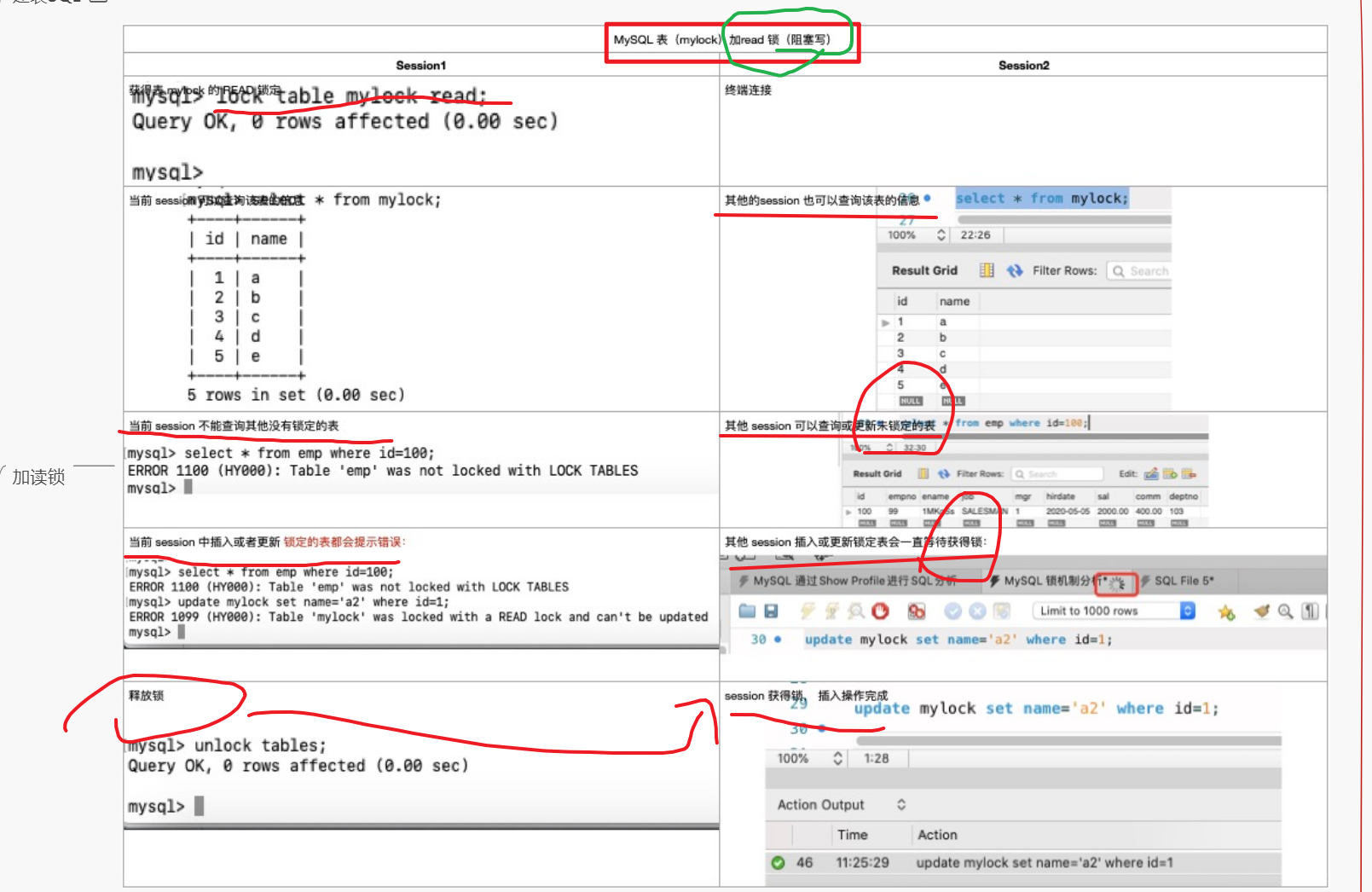Screen dimensions: 1372x892
Task: Click the '11:25:29' time entry in Action Output
Action: (862, 863)
